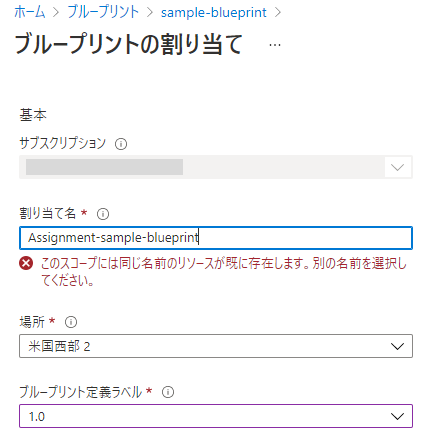Open the サブスクリプション dropdown
Image resolution: width=445 pixels, height=448 pixels.
pyautogui.click(x=216, y=167)
